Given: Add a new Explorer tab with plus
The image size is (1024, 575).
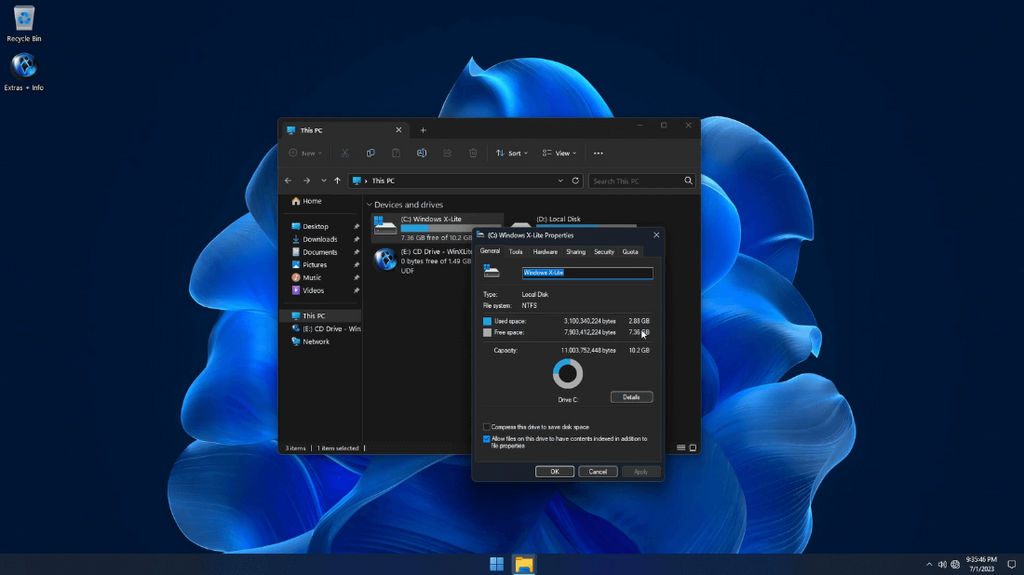Looking at the screenshot, I should (x=423, y=130).
